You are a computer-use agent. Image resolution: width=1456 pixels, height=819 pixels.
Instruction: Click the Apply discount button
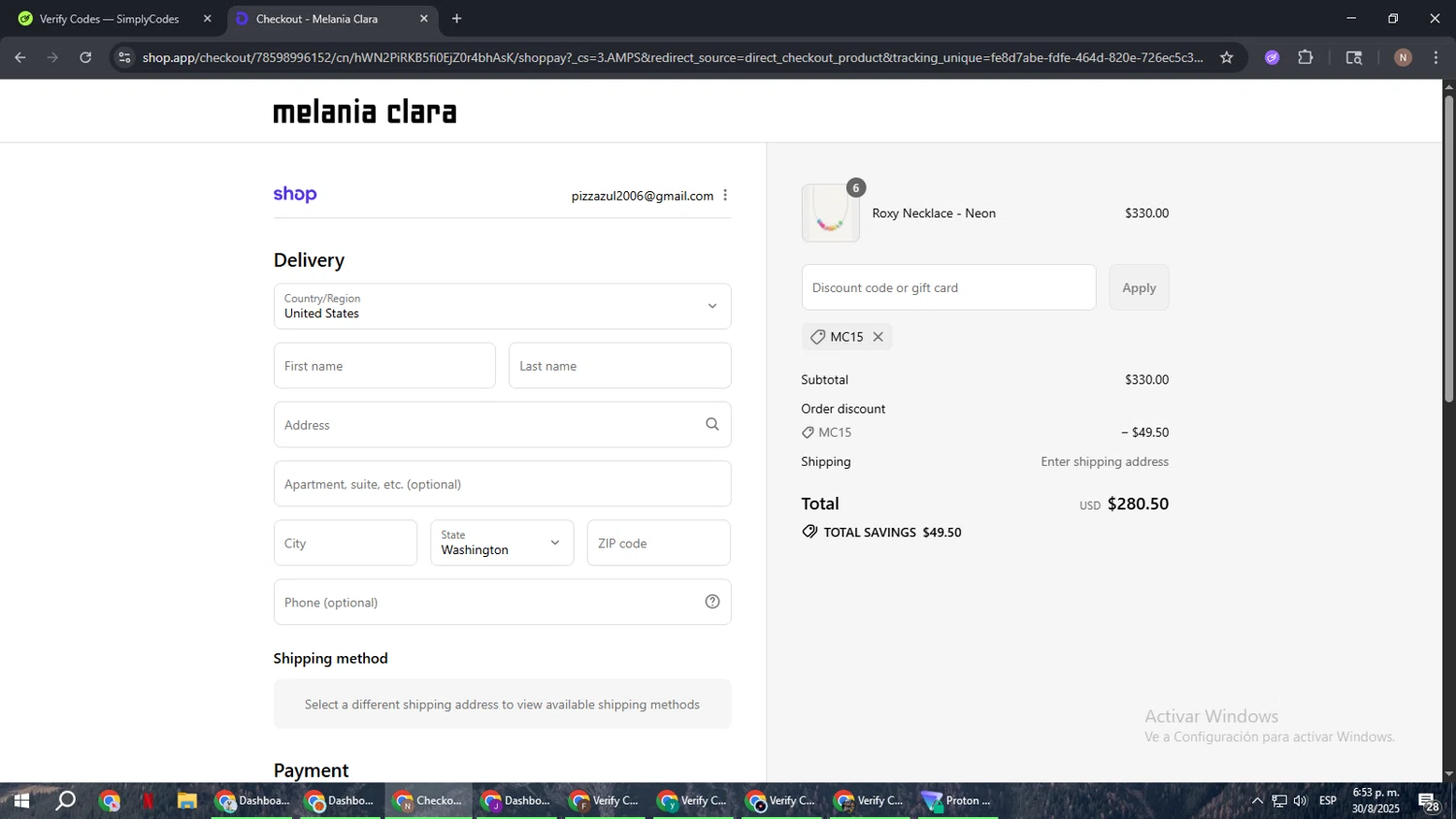[x=1139, y=287]
